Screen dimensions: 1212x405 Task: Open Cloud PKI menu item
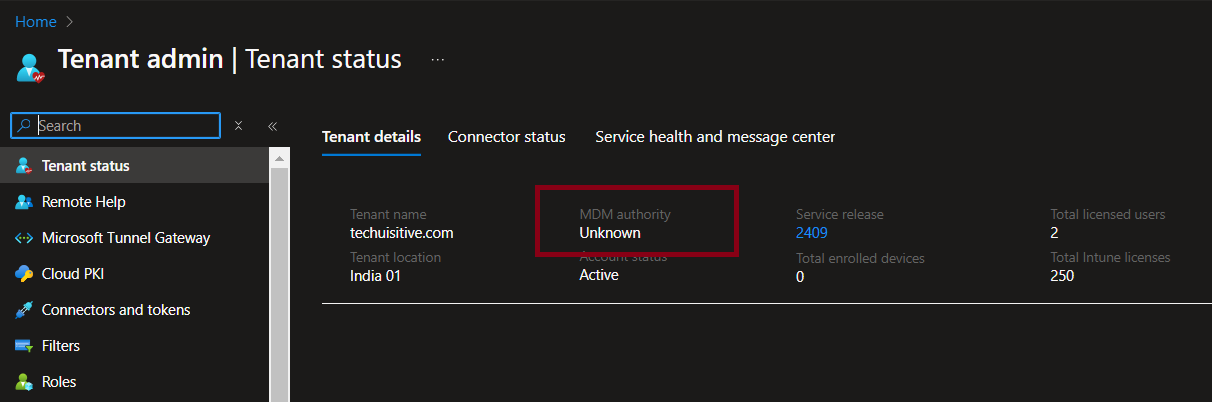(x=134, y=274)
